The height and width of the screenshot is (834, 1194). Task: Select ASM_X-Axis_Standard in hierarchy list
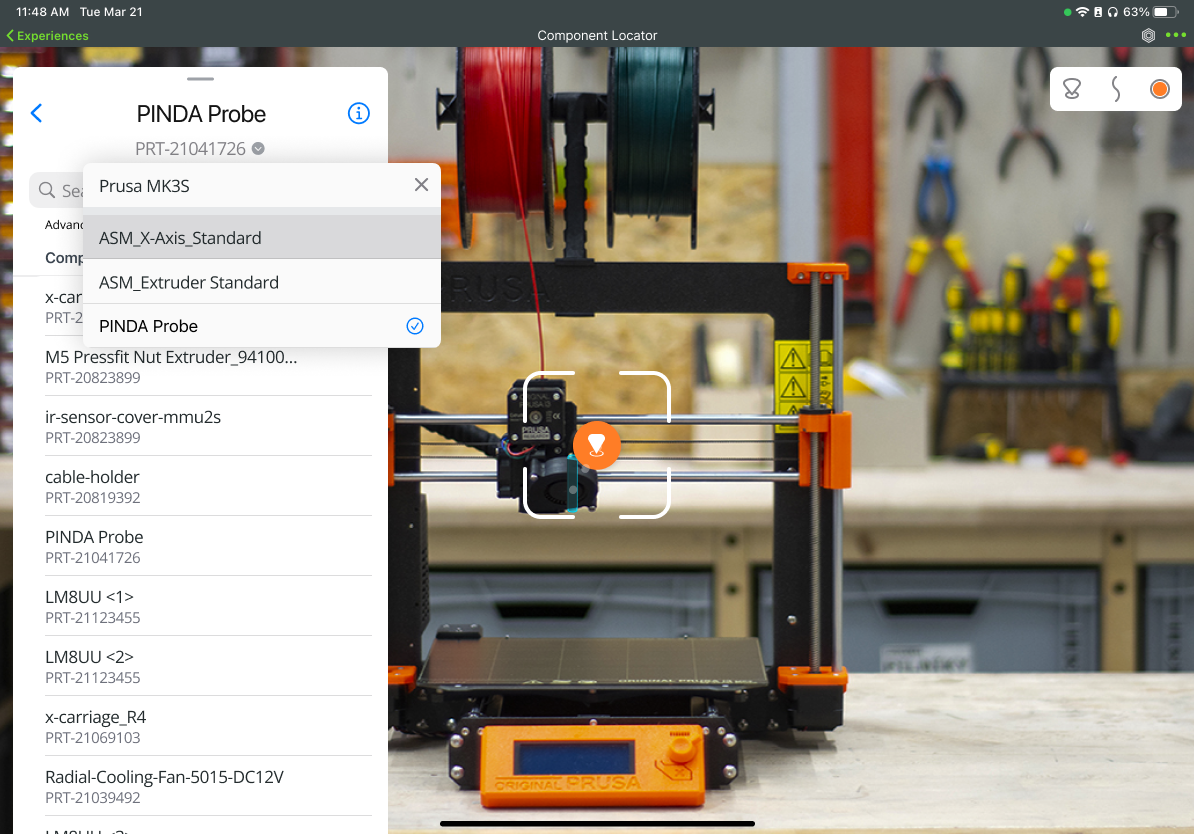tap(262, 238)
